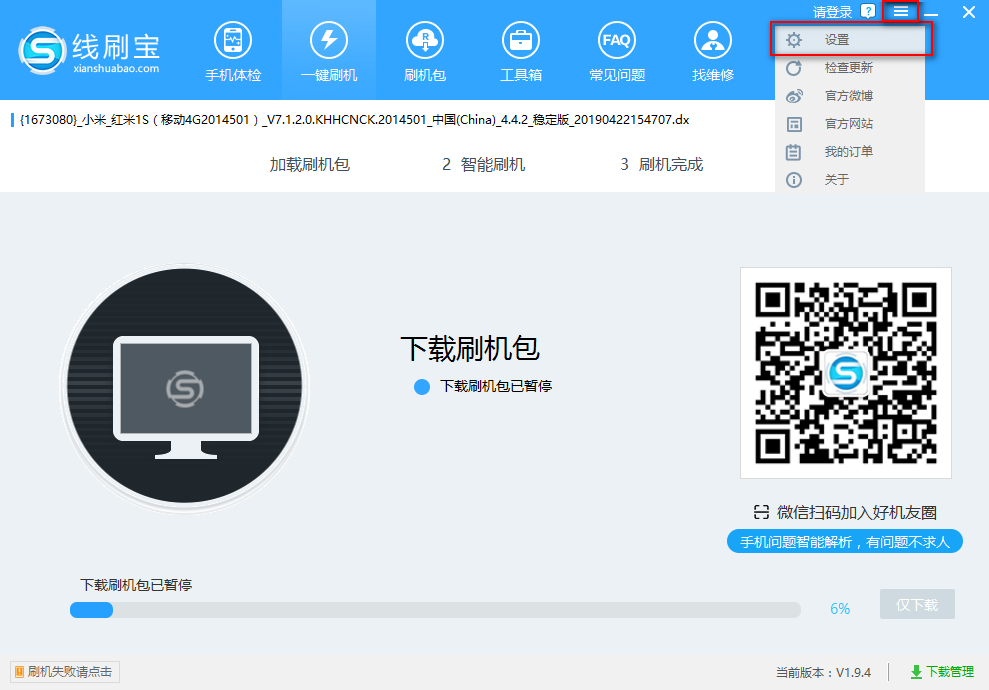
Task: Click the 设置 gear icon
Action: pos(794,40)
